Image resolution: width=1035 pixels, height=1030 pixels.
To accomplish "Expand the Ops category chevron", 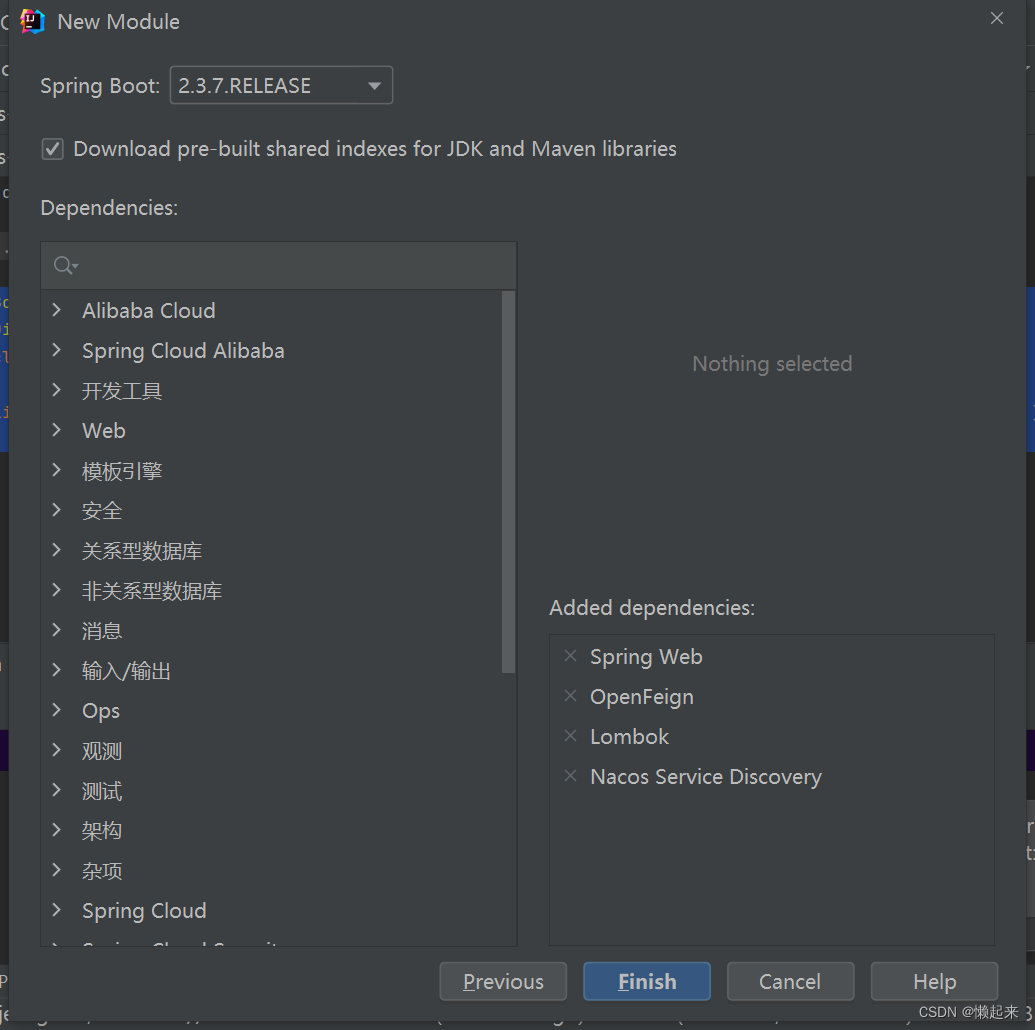I will 57,710.
